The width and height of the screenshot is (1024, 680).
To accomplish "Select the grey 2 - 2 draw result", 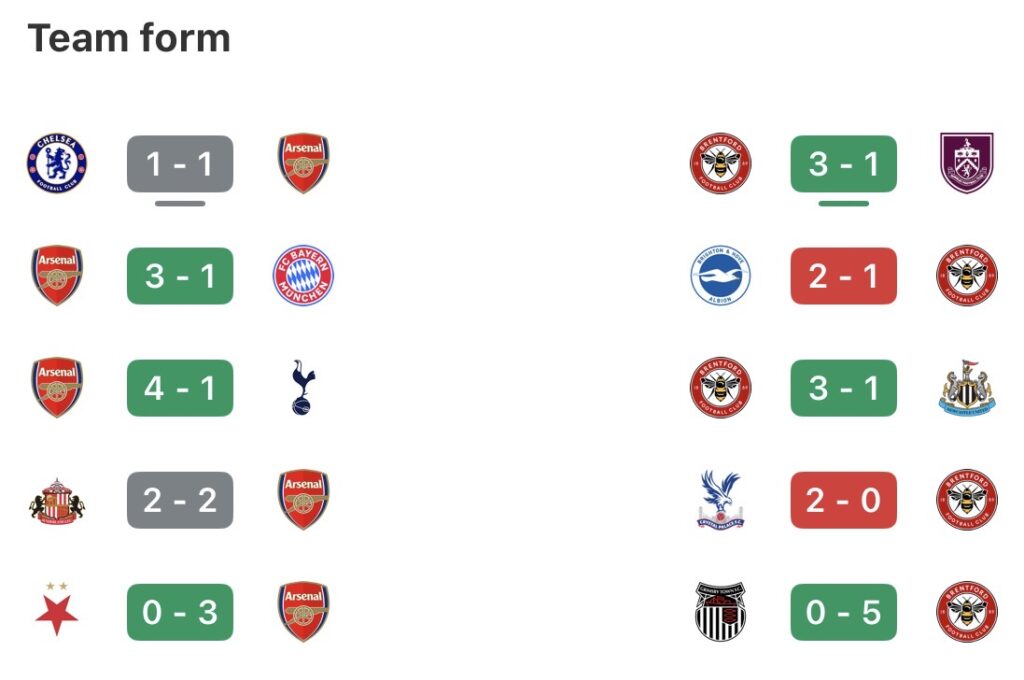I will 180,500.
